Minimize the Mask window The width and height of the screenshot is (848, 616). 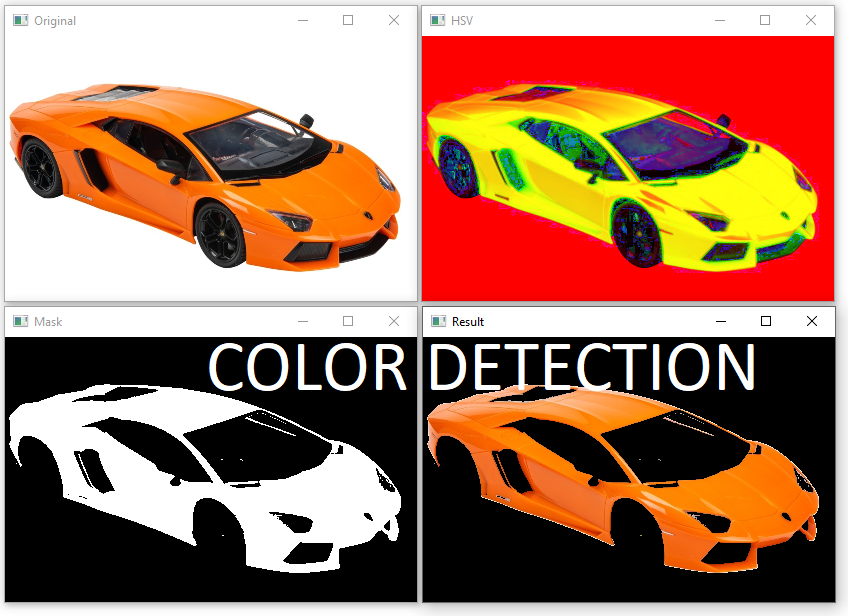pyautogui.click(x=303, y=321)
